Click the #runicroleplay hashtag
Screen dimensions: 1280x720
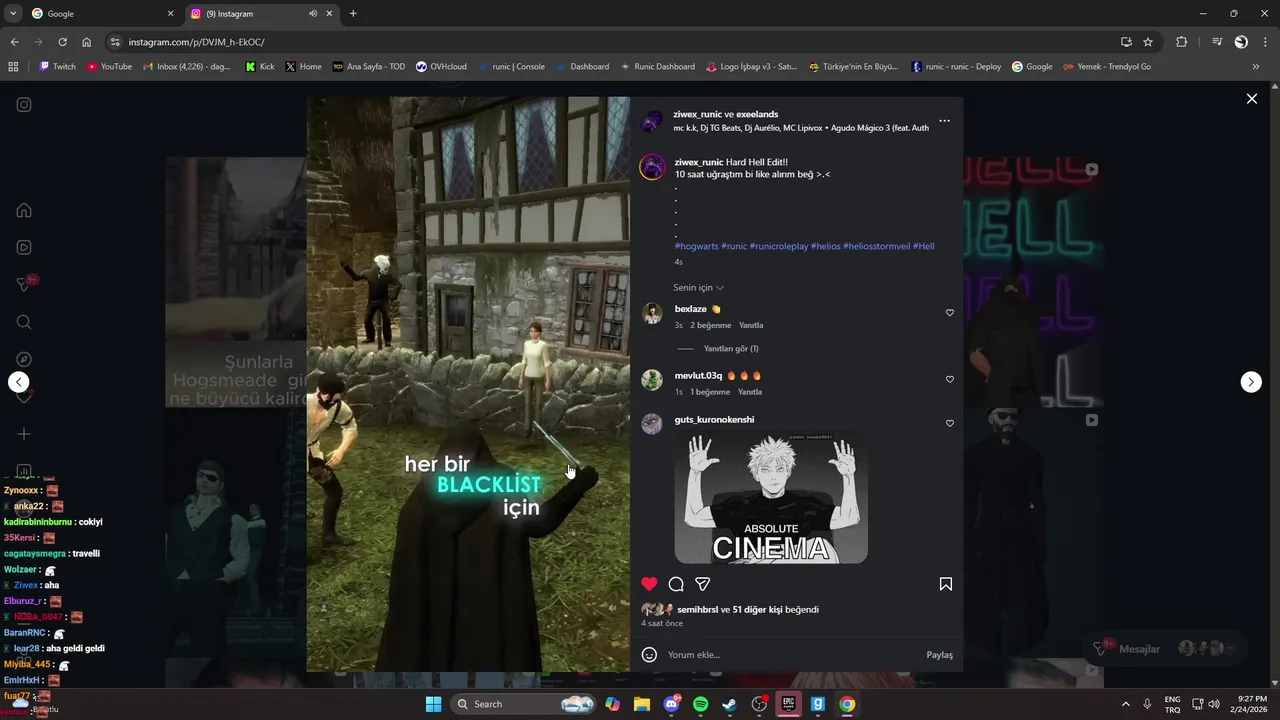click(779, 246)
